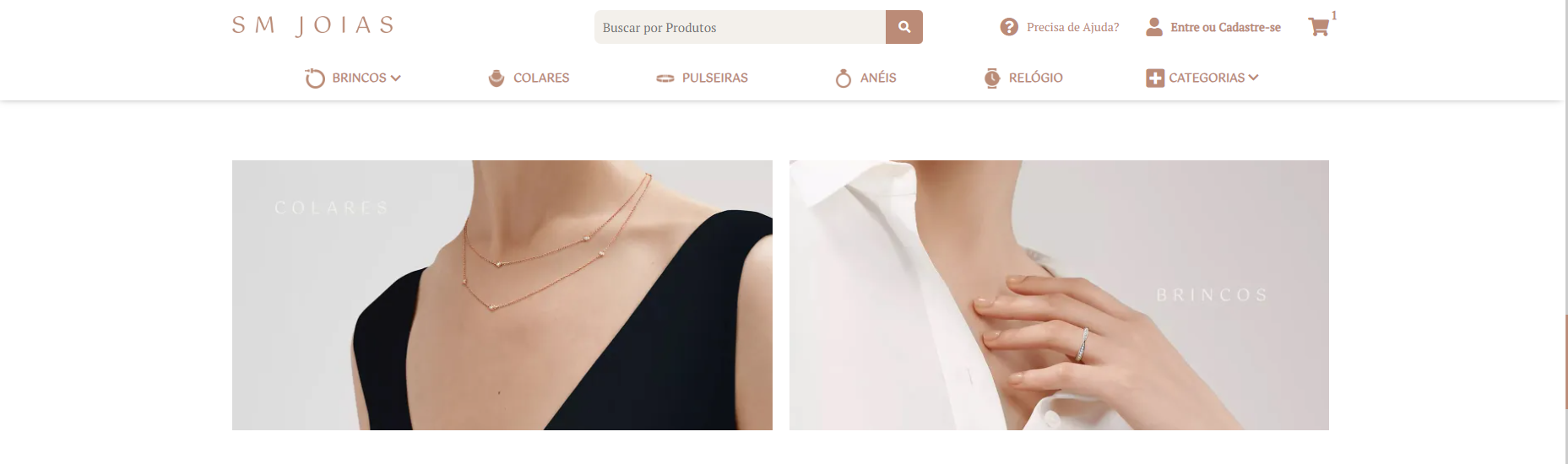Click the search magnifier button

click(x=903, y=27)
